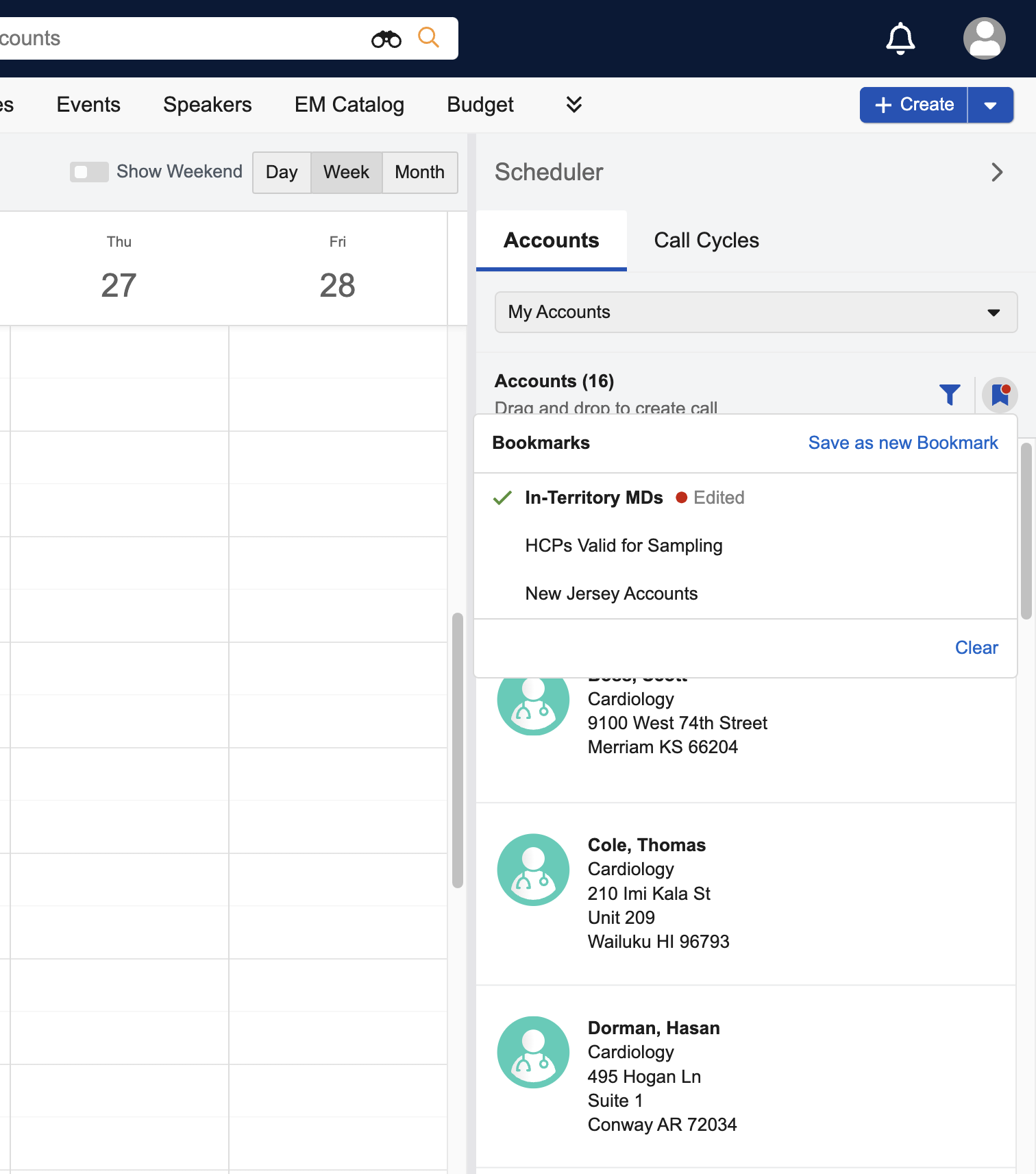Click Dorman, Hasan account avatar icon
Viewport: 1036px width, 1174px height.
tap(533, 1052)
